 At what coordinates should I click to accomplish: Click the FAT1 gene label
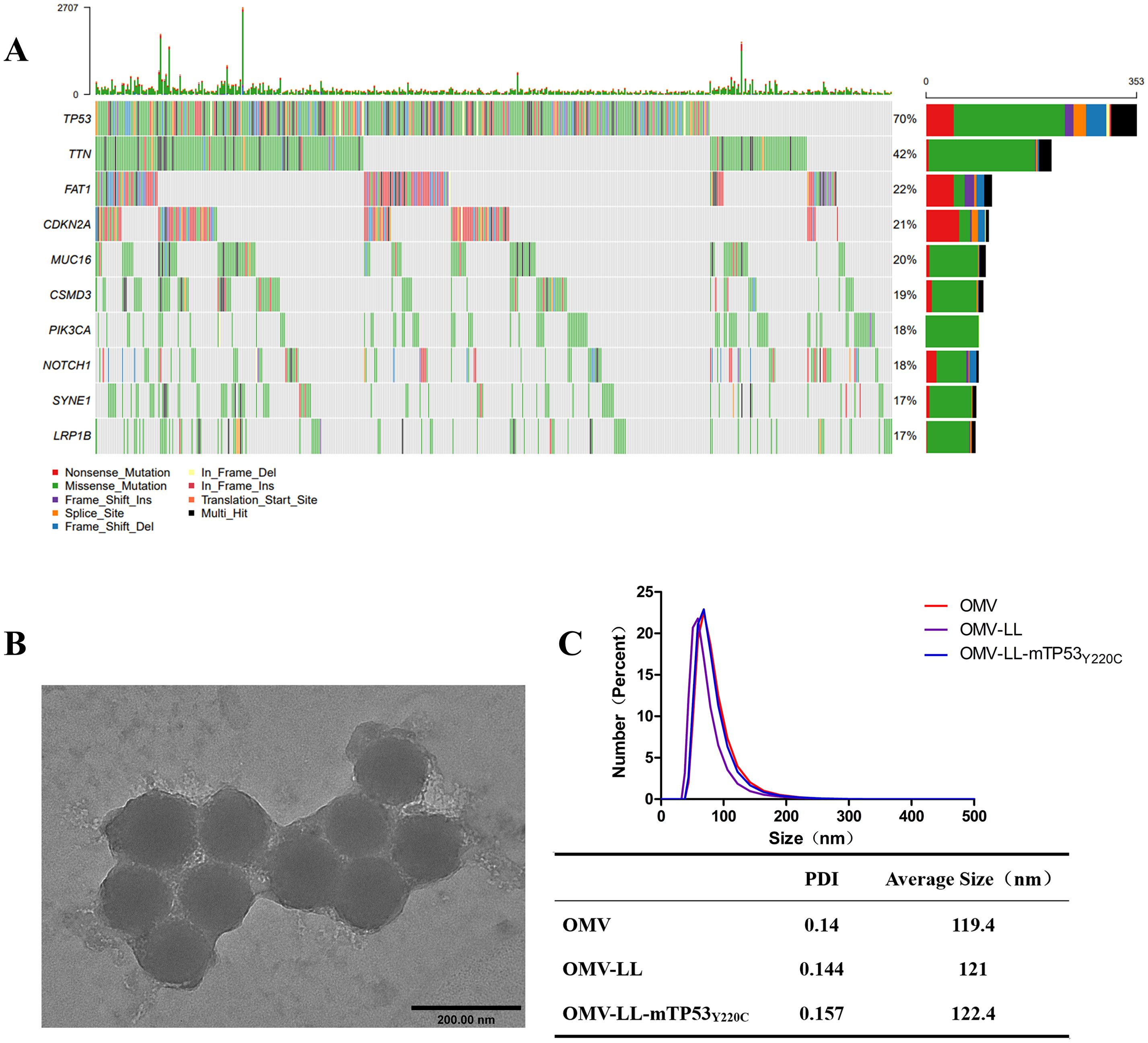click(78, 190)
